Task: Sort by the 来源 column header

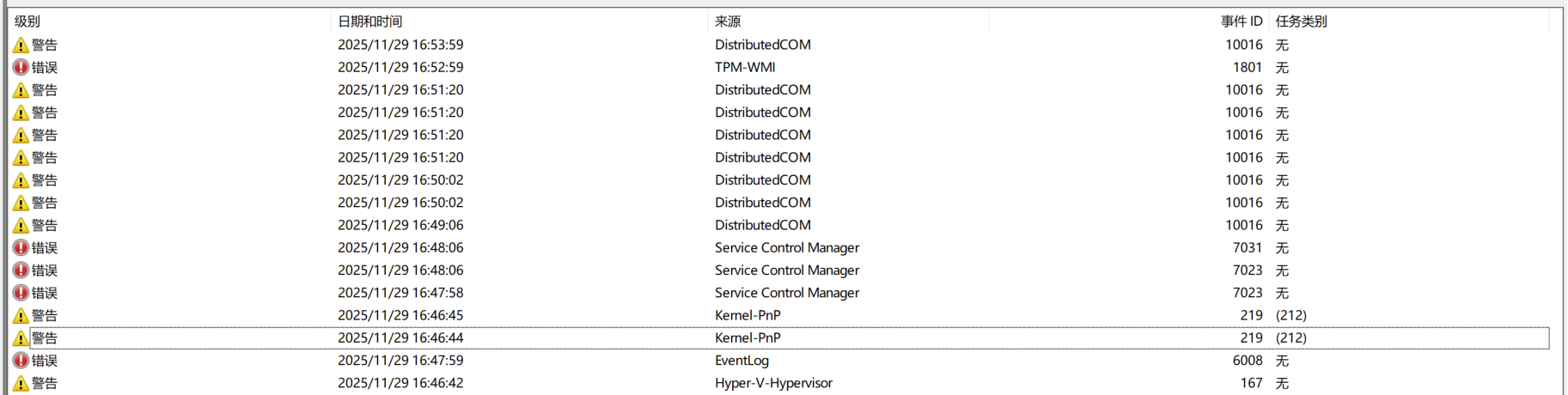Action: 728,21
